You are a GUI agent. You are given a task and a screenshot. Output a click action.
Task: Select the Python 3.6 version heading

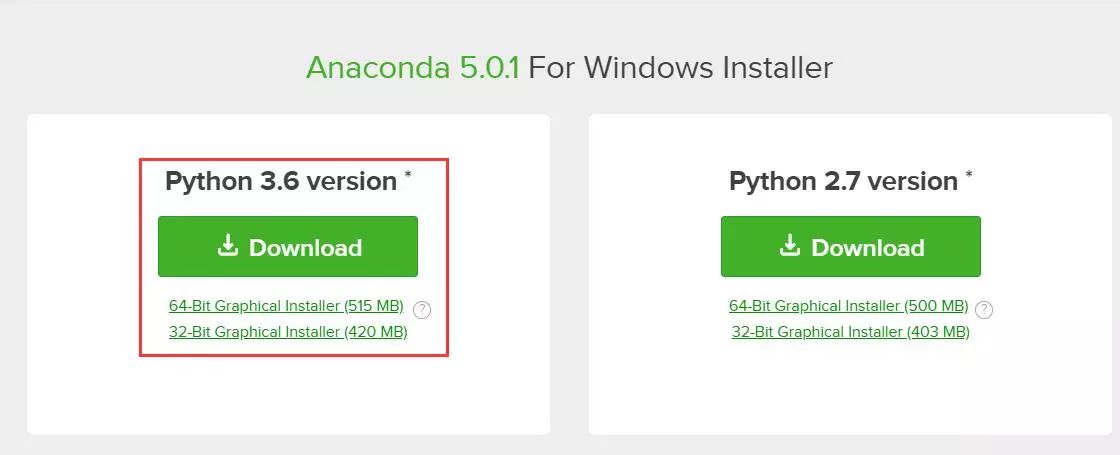(281, 181)
